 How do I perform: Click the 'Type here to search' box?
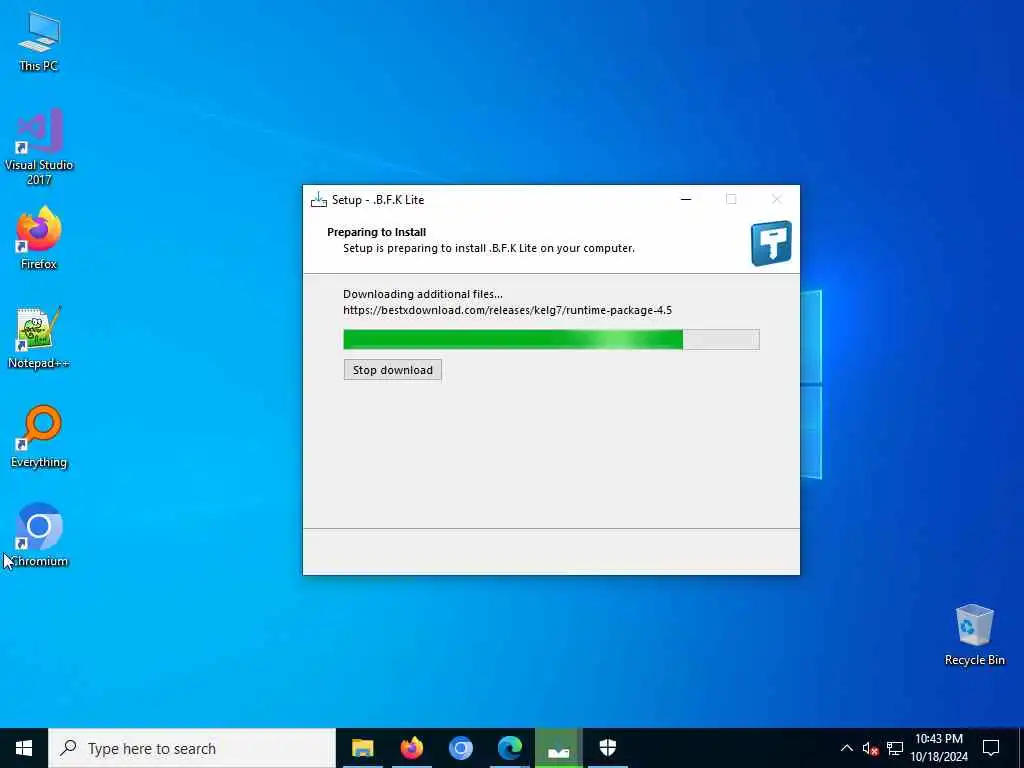[x=192, y=748]
